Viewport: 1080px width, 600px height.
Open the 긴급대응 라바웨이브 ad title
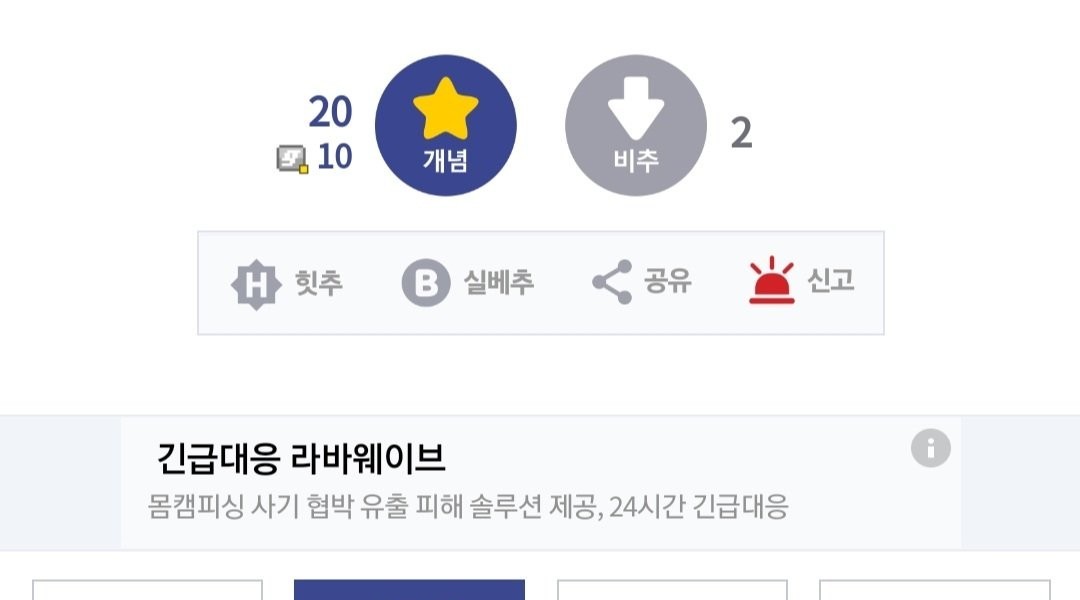coord(301,458)
